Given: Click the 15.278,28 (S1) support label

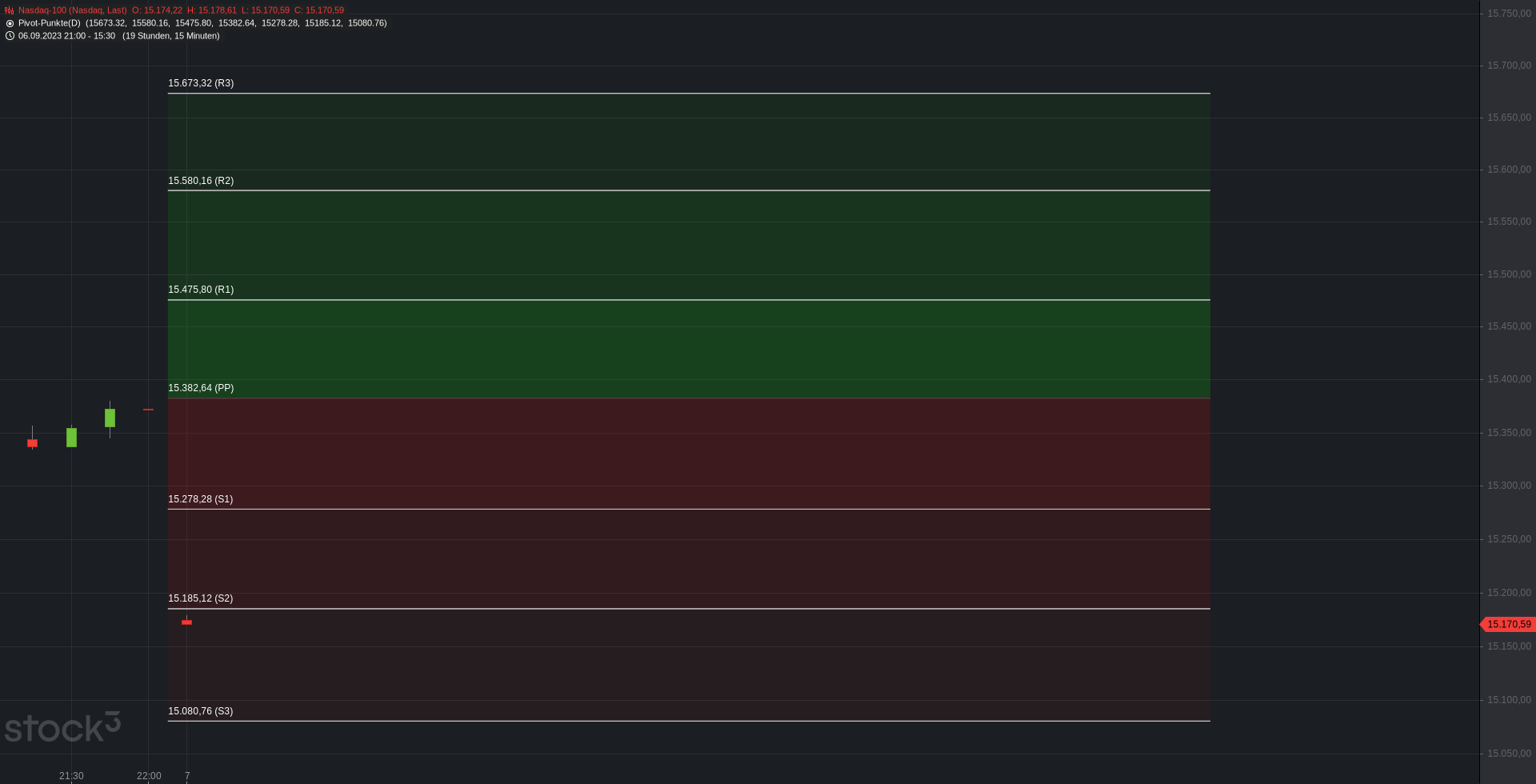Looking at the screenshot, I should point(201,499).
